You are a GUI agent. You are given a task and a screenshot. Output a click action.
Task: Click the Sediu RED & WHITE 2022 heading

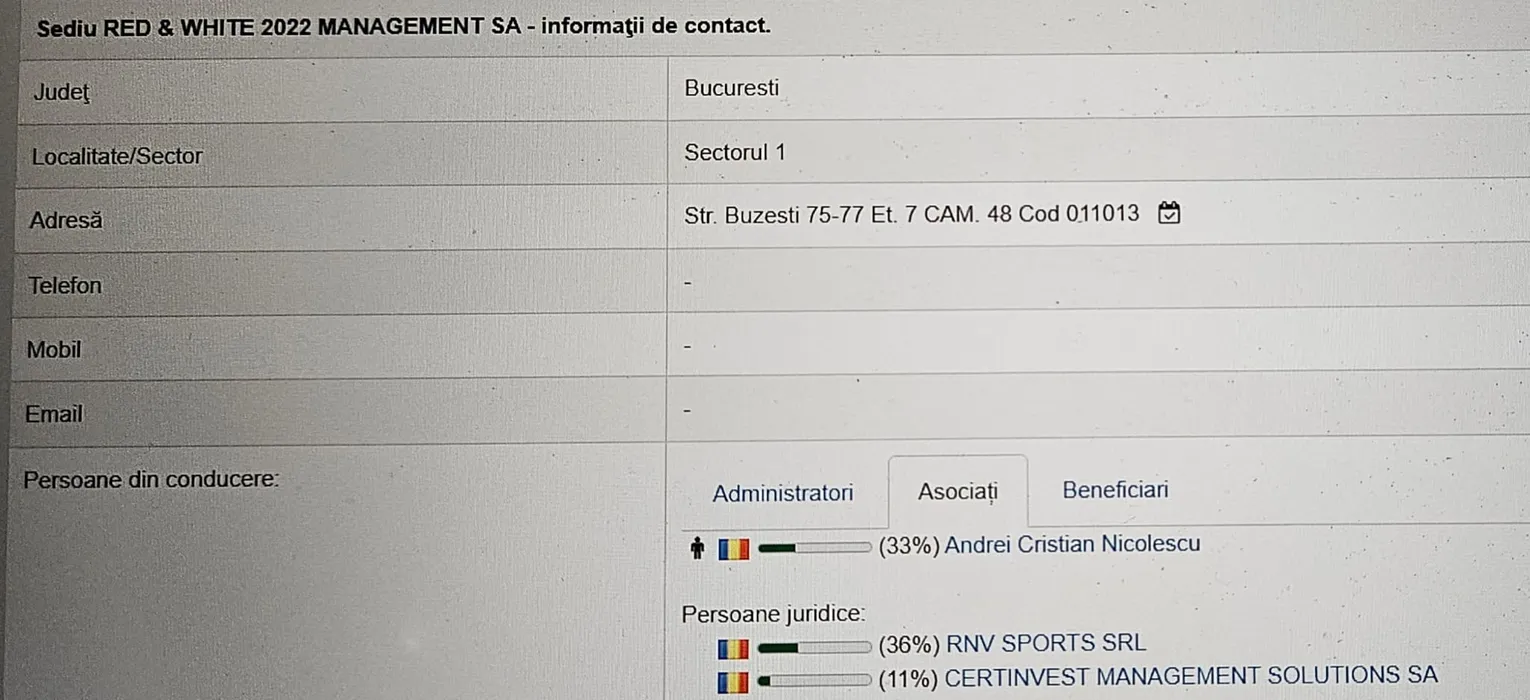[403, 26]
